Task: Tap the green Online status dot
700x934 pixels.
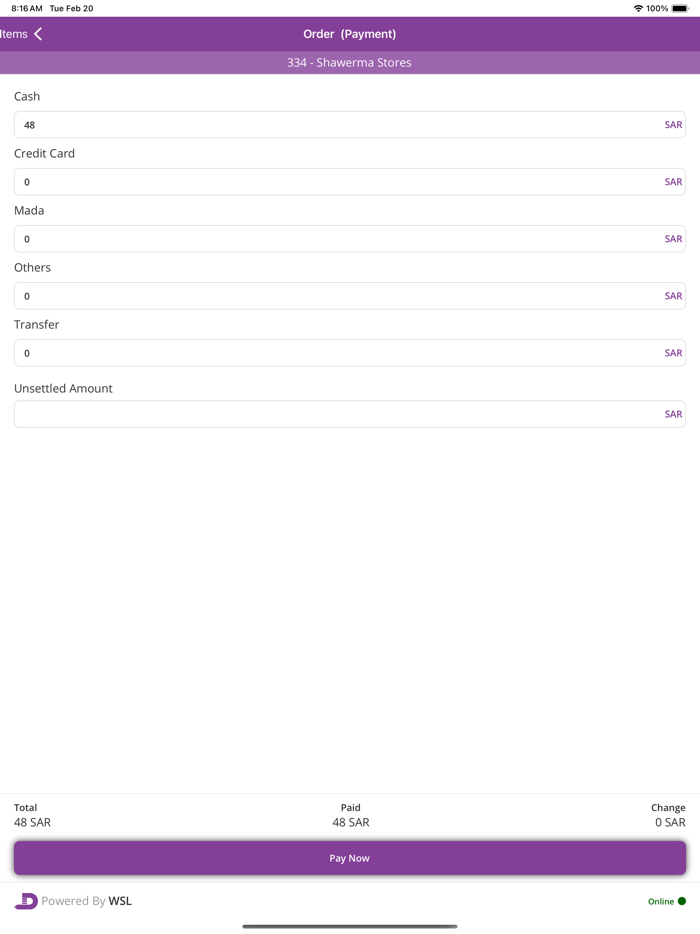Action: [682, 901]
